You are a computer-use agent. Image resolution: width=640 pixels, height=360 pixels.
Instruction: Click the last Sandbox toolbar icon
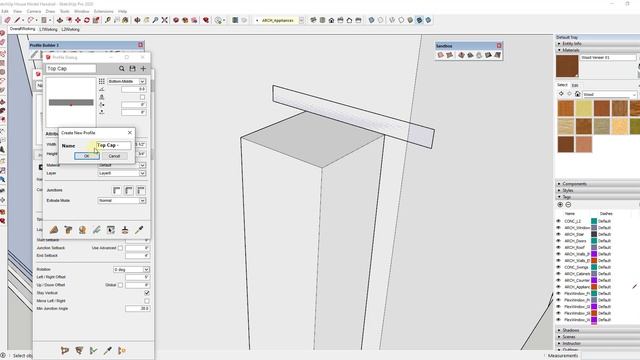coord(498,55)
